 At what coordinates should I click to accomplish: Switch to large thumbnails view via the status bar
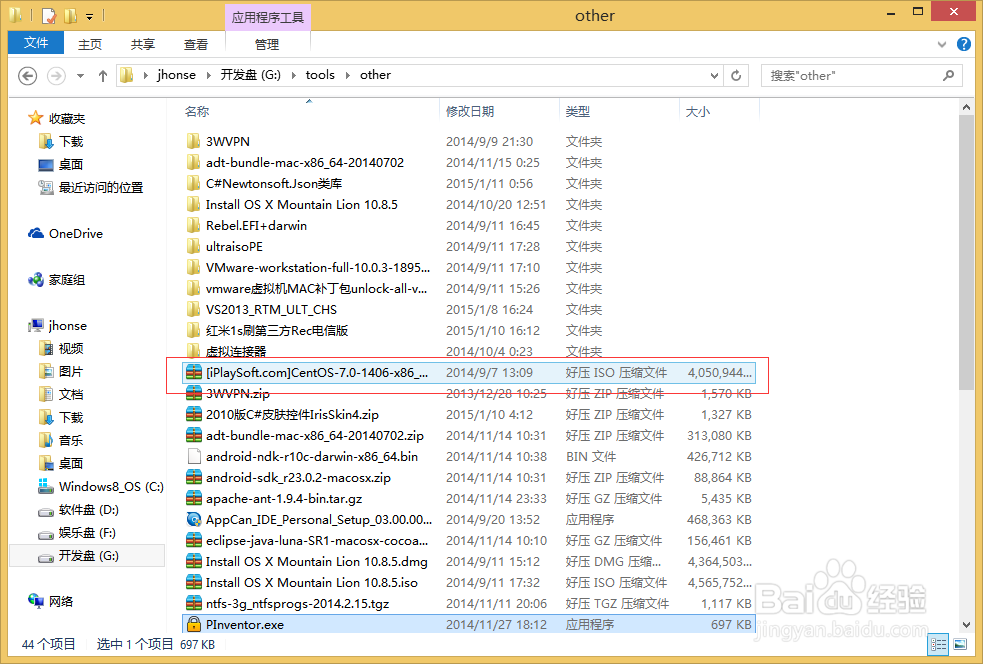pyautogui.click(x=958, y=644)
